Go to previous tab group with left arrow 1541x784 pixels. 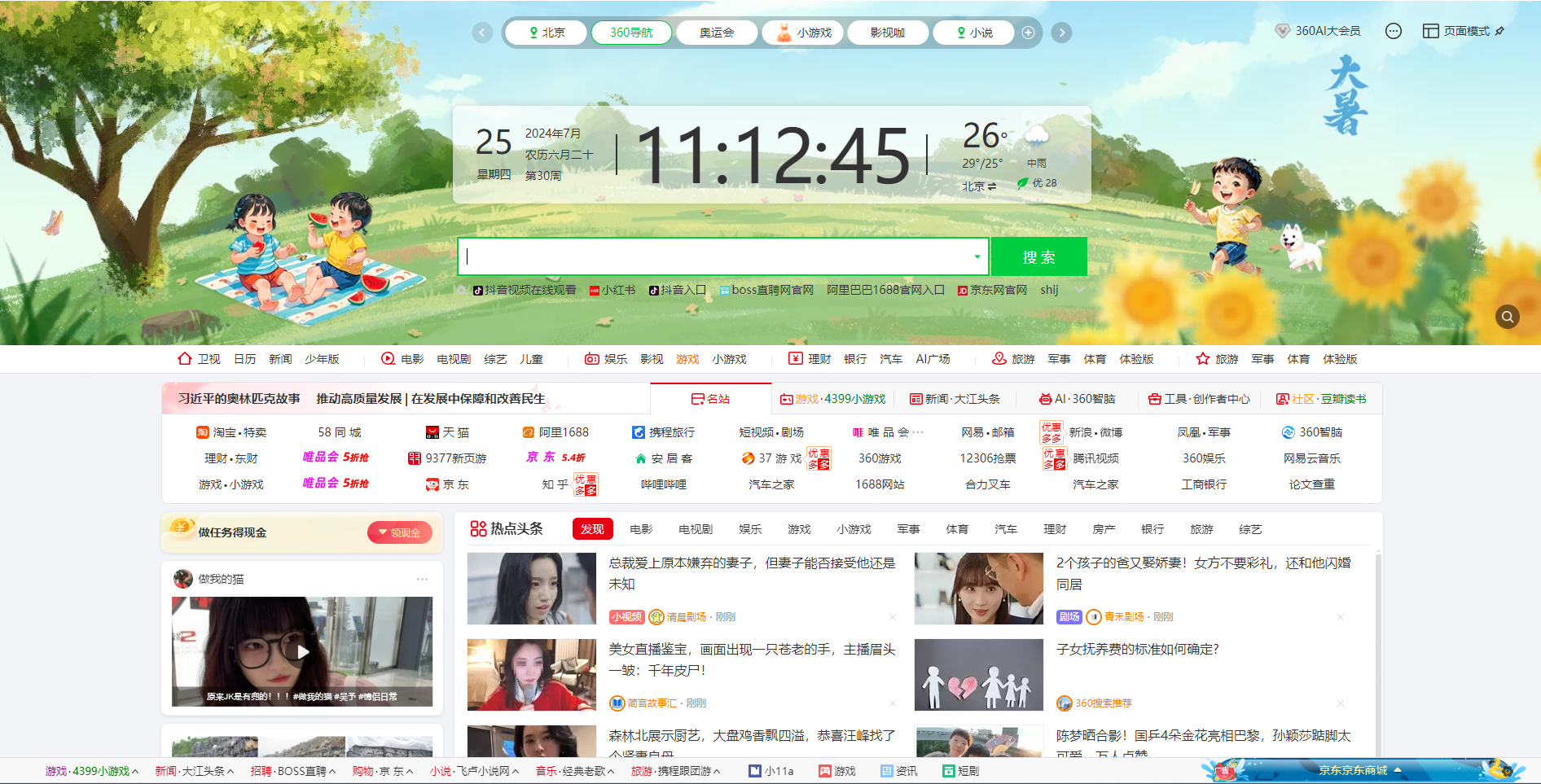point(483,33)
